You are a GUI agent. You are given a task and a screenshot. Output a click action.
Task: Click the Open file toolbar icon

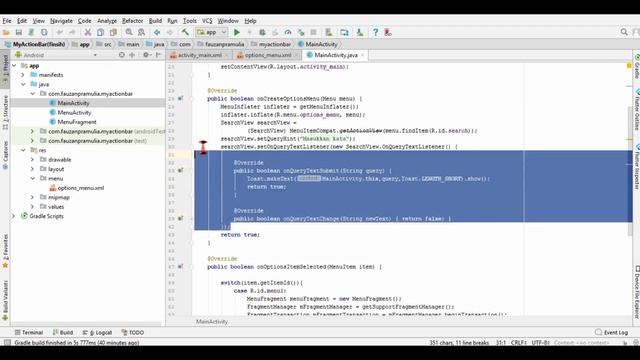6,32
